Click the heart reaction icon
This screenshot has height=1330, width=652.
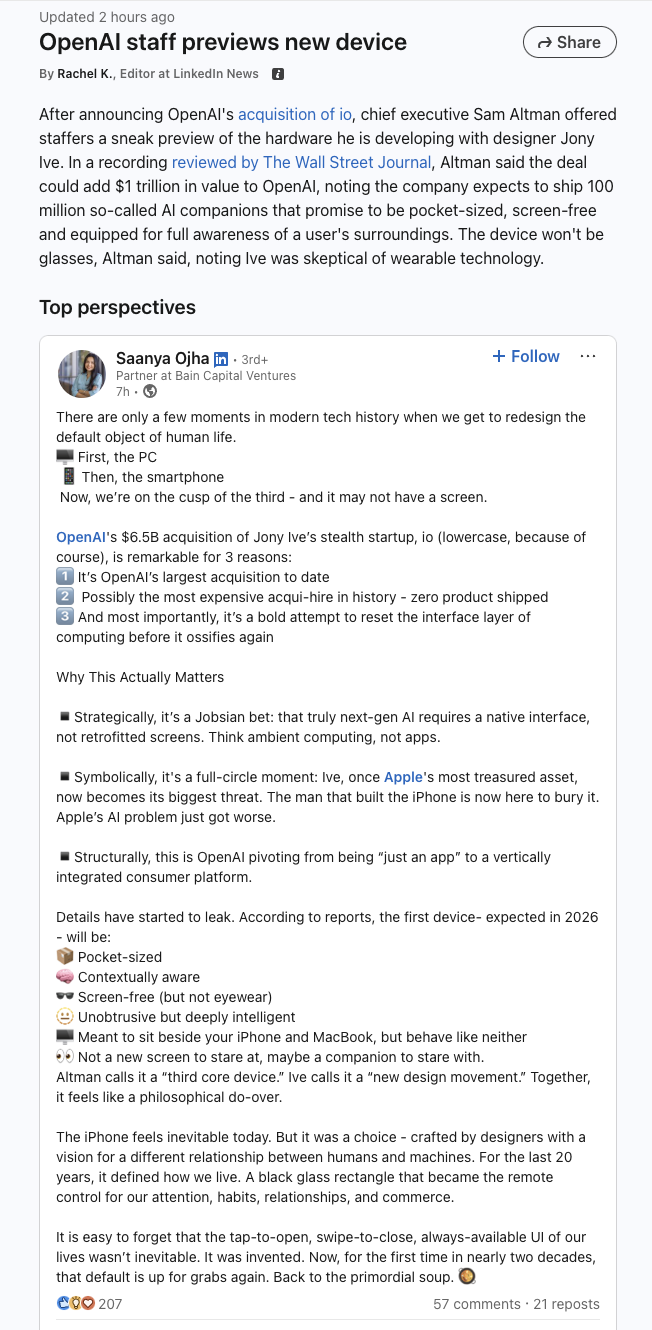click(x=88, y=1303)
